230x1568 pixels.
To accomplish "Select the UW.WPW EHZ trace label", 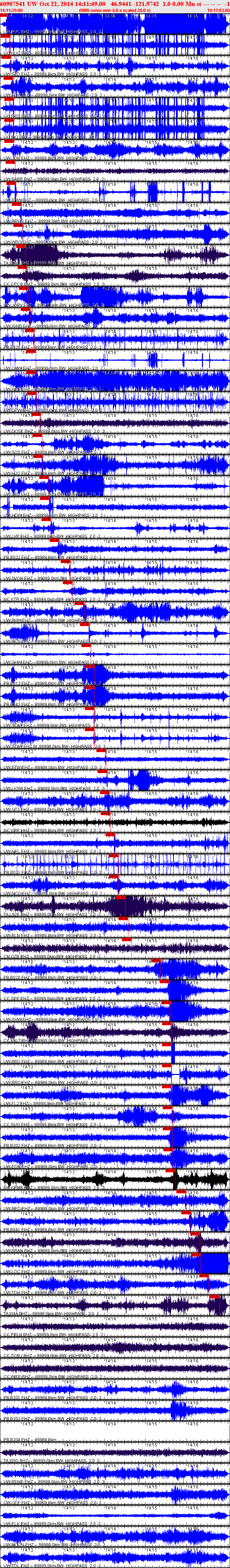I will coord(54,242).
